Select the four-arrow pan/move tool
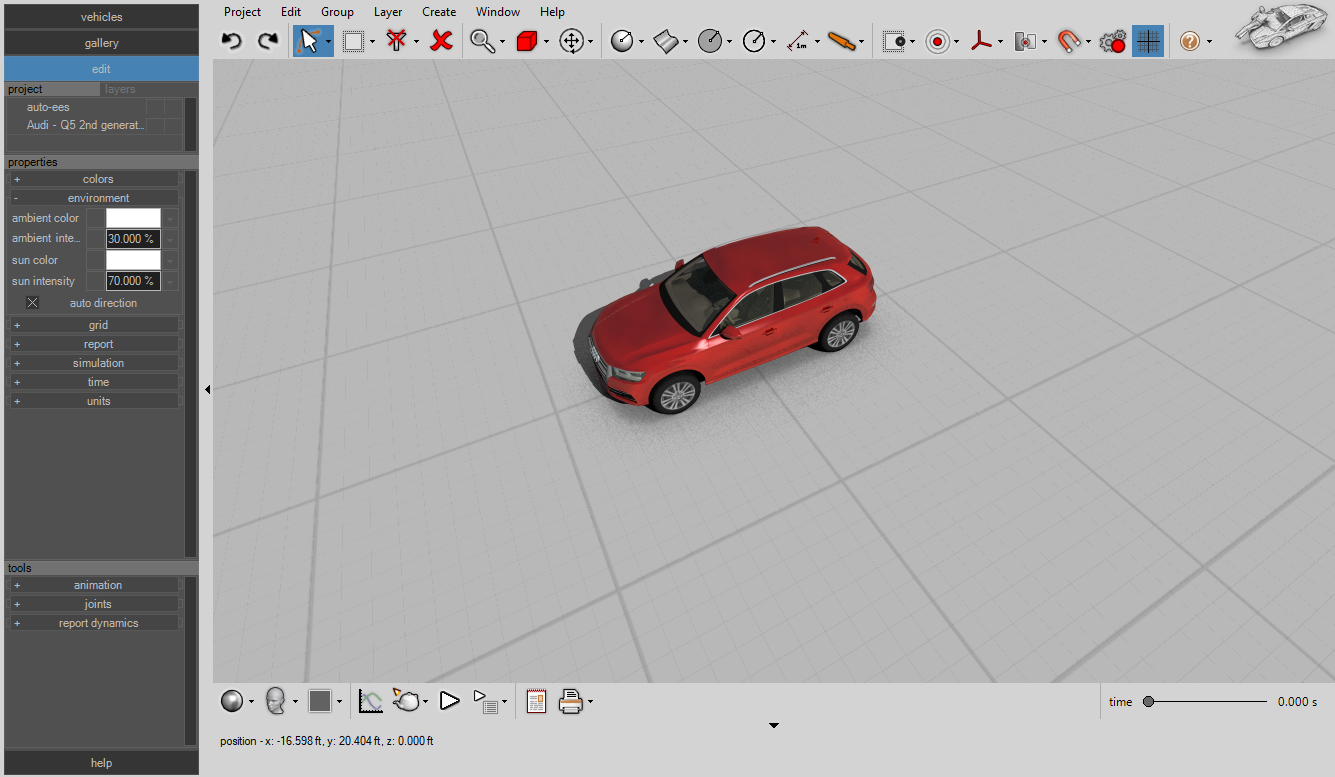Image resolution: width=1335 pixels, height=777 pixels. coord(572,41)
